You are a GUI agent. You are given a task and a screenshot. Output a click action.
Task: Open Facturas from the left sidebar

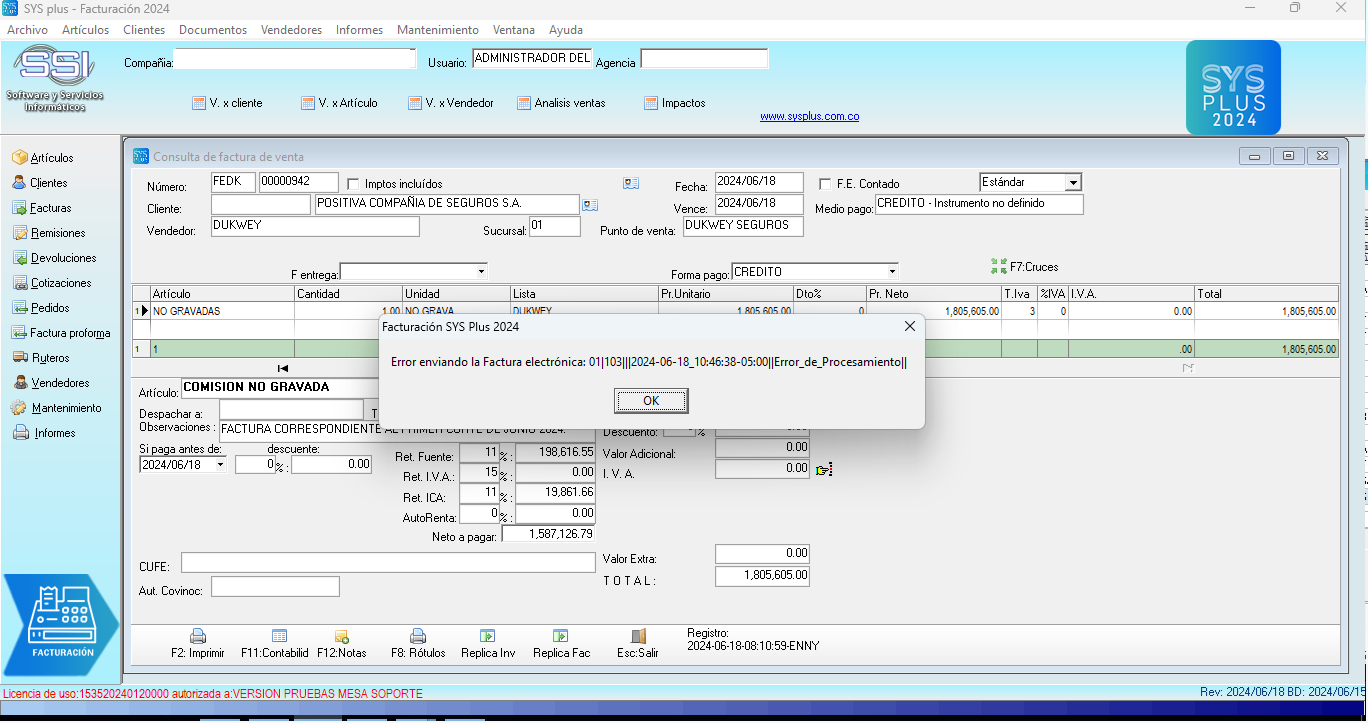42,208
